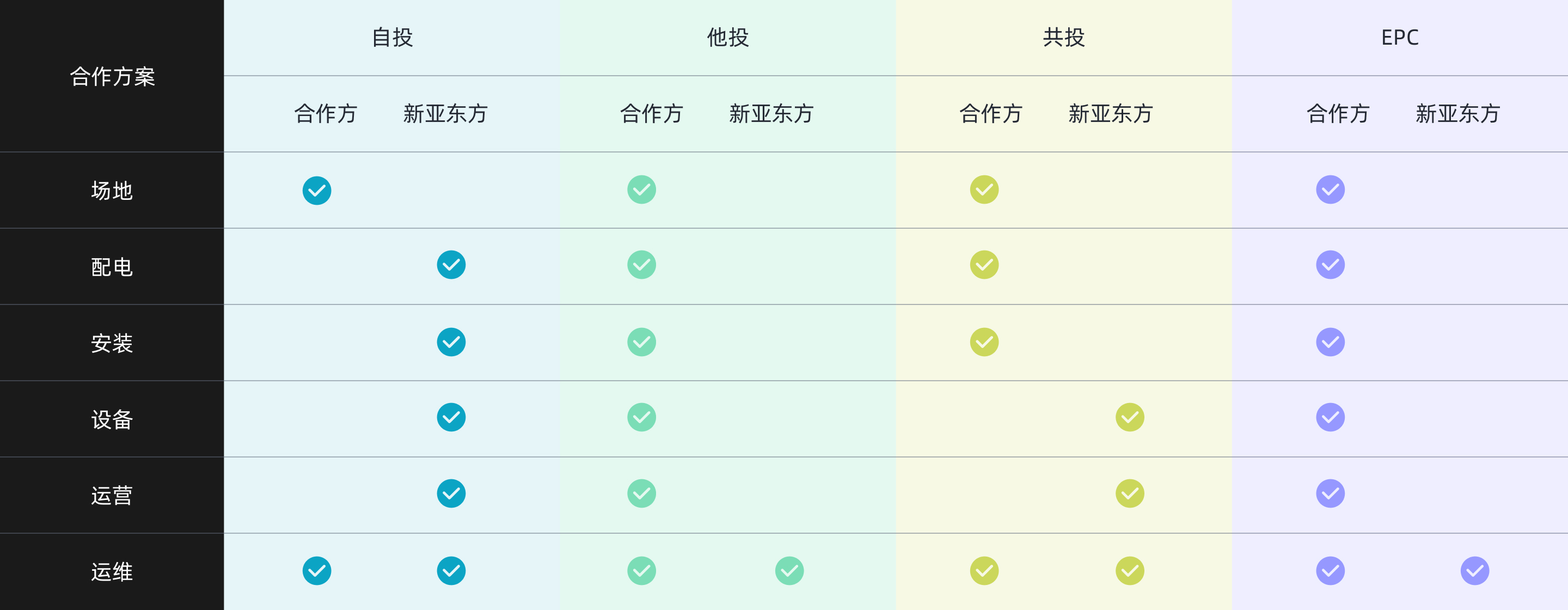Screen dimensions: 1568x610
Task: Click the 配电 checkmark under EPC 合作方
Action: pos(1331,265)
